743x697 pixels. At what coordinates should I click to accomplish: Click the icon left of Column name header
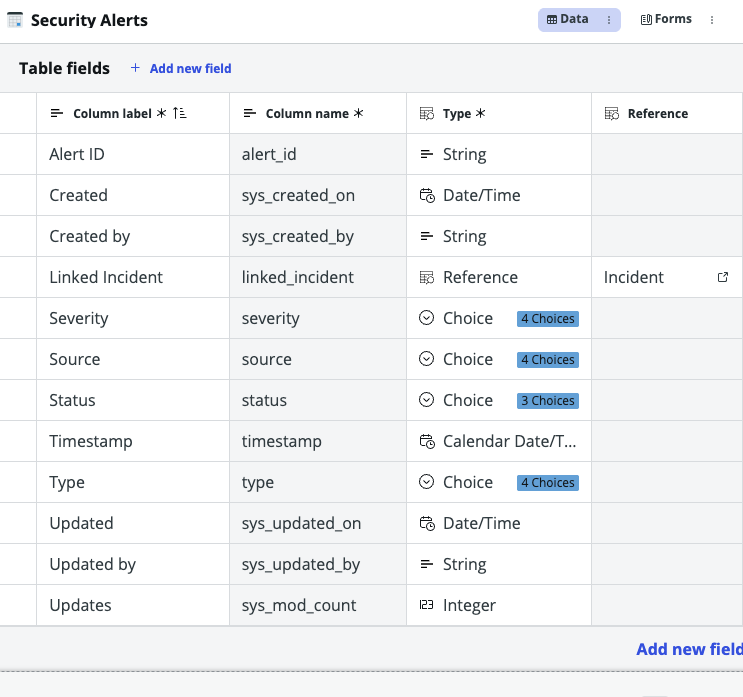pyautogui.click(x=249, y=113)
